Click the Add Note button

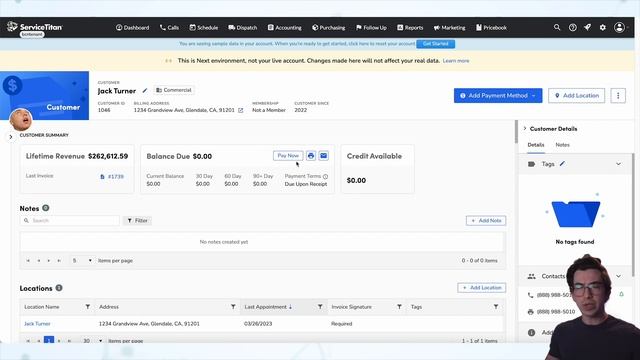click(486, 220)
